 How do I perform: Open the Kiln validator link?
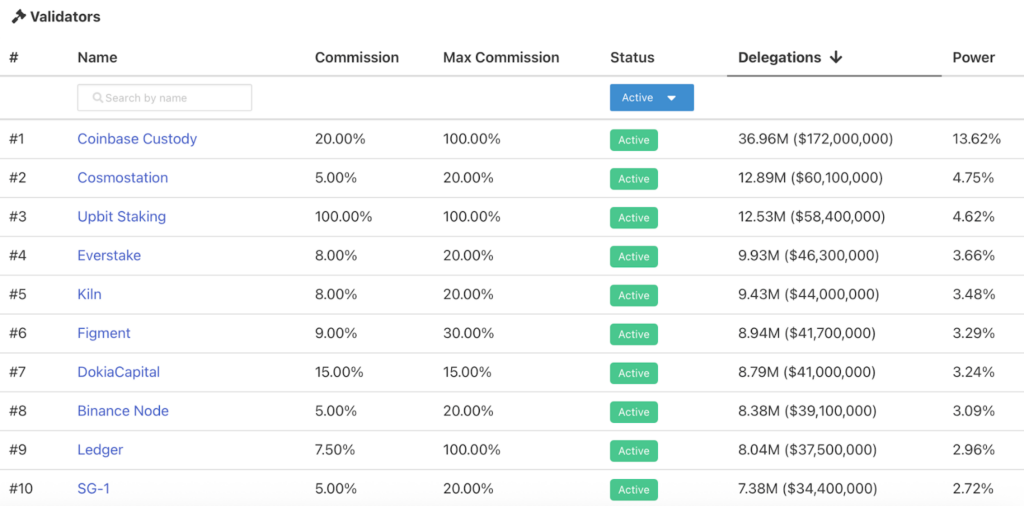click(x=89, y=294)
